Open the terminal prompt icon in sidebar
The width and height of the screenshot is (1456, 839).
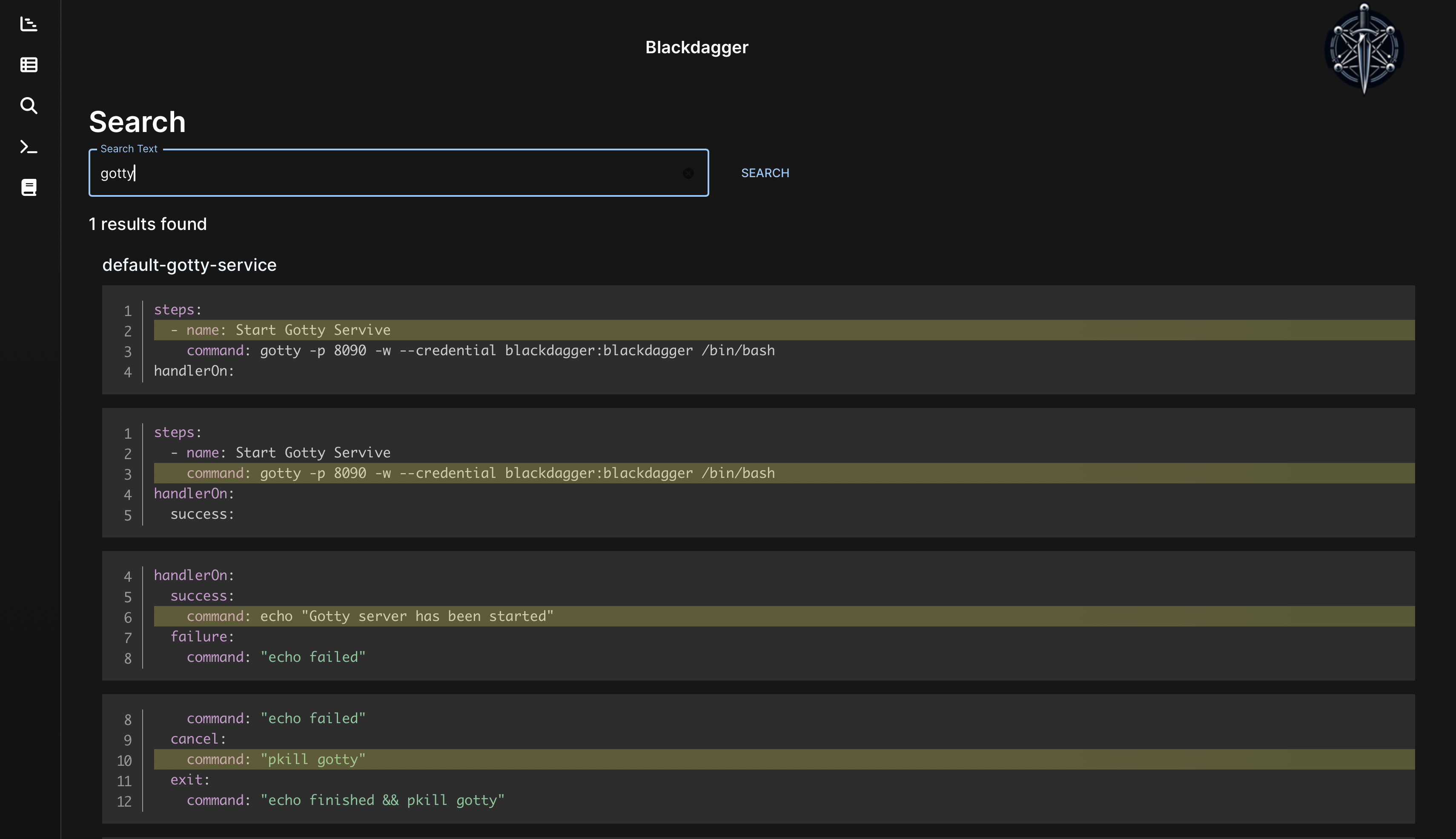pyautogui.click(x=29, y=147)
